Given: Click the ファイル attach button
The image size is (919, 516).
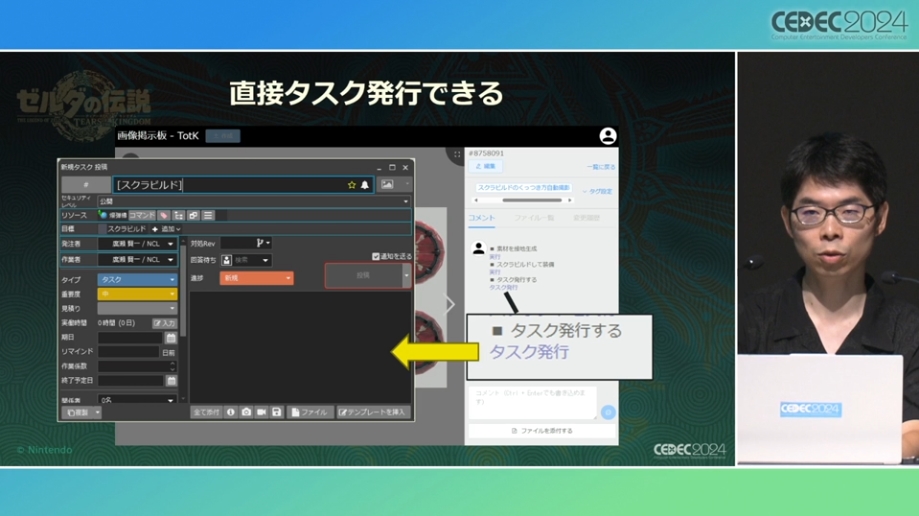Looking at the screenshot, I should click(309, 412).
